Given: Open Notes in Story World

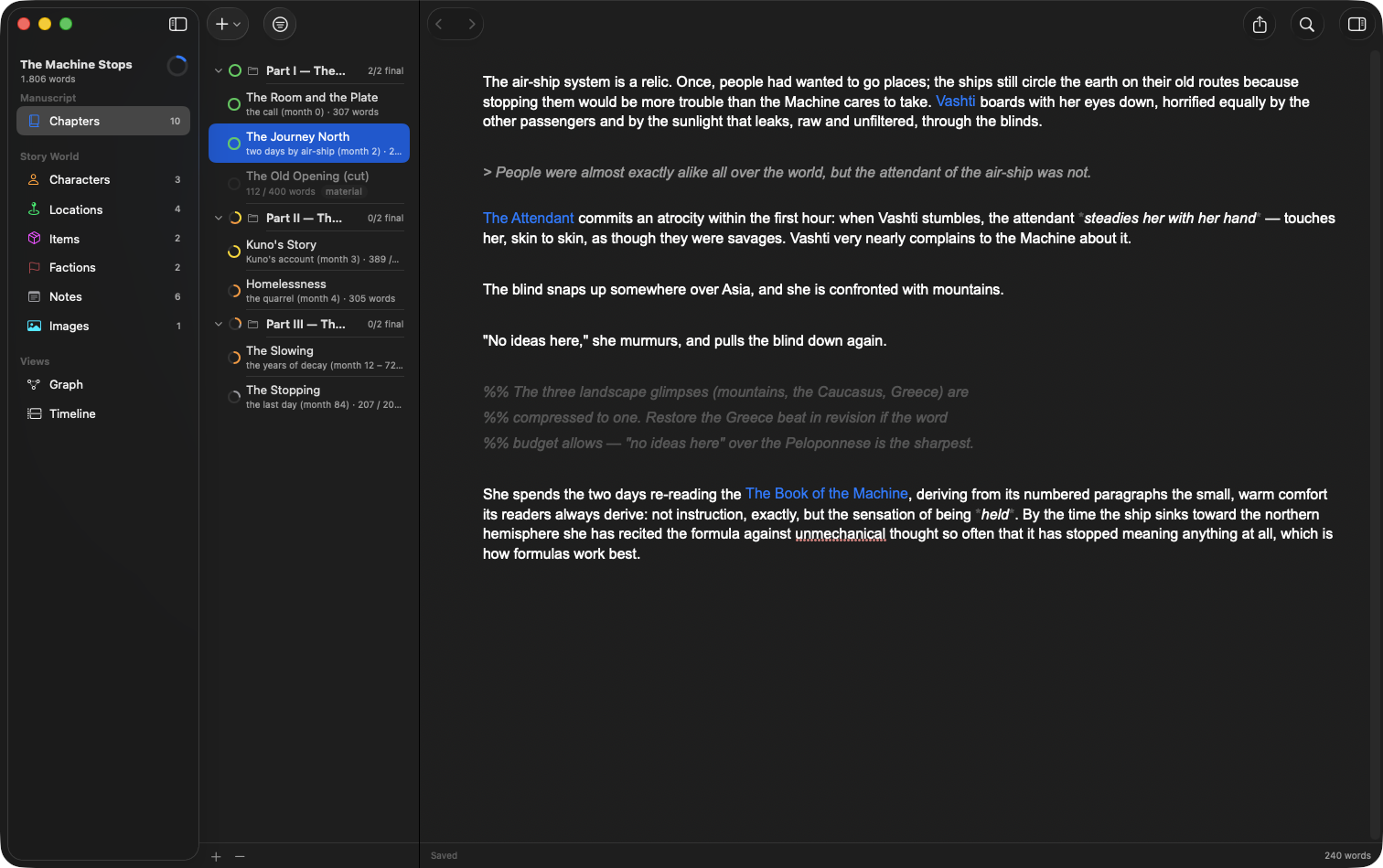Looking at the screenshot, I should point(103,297).
